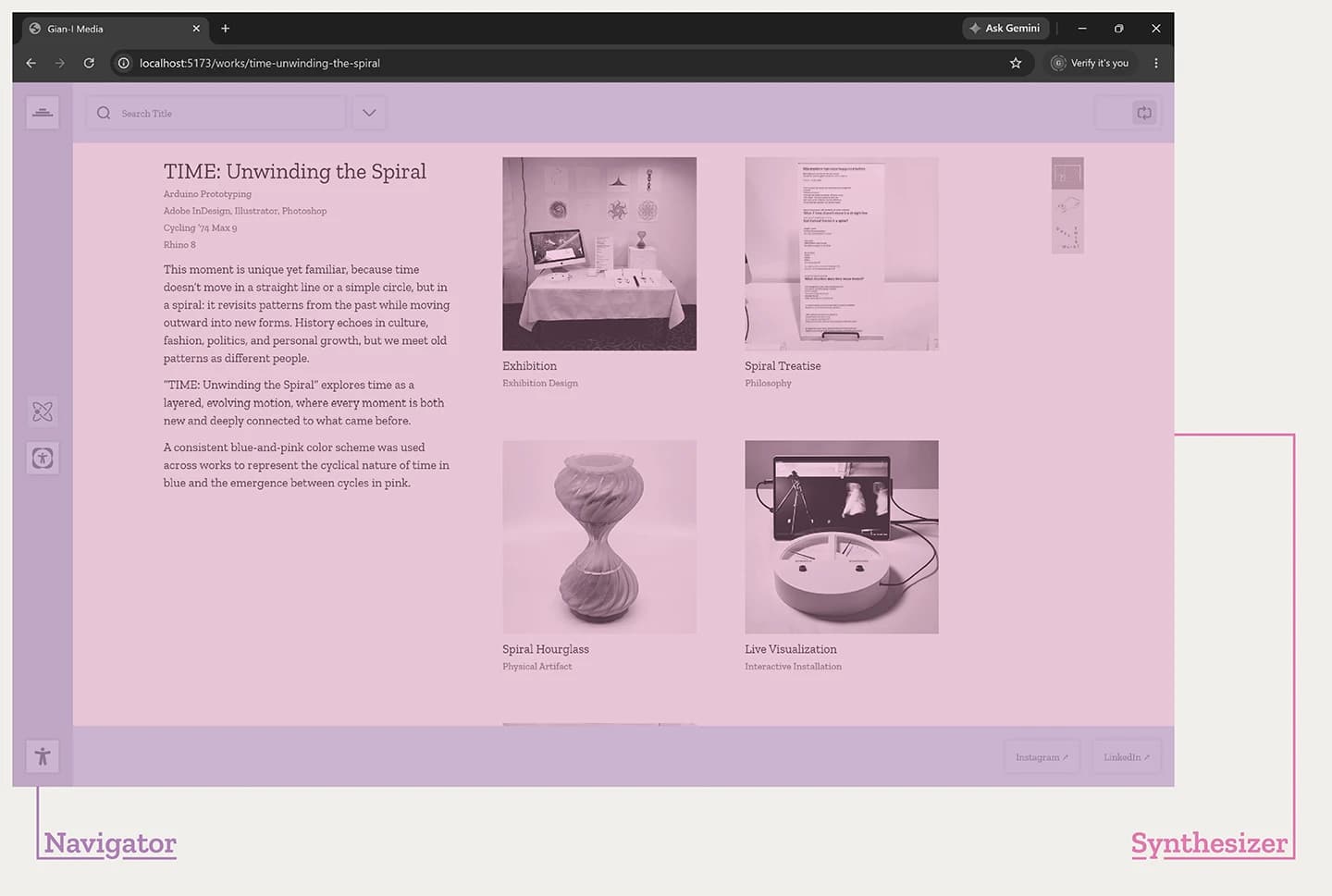Click the 'Philosophy' subtitle under Spiral Treatise
Screen dimensions: 1332x896
768,383
